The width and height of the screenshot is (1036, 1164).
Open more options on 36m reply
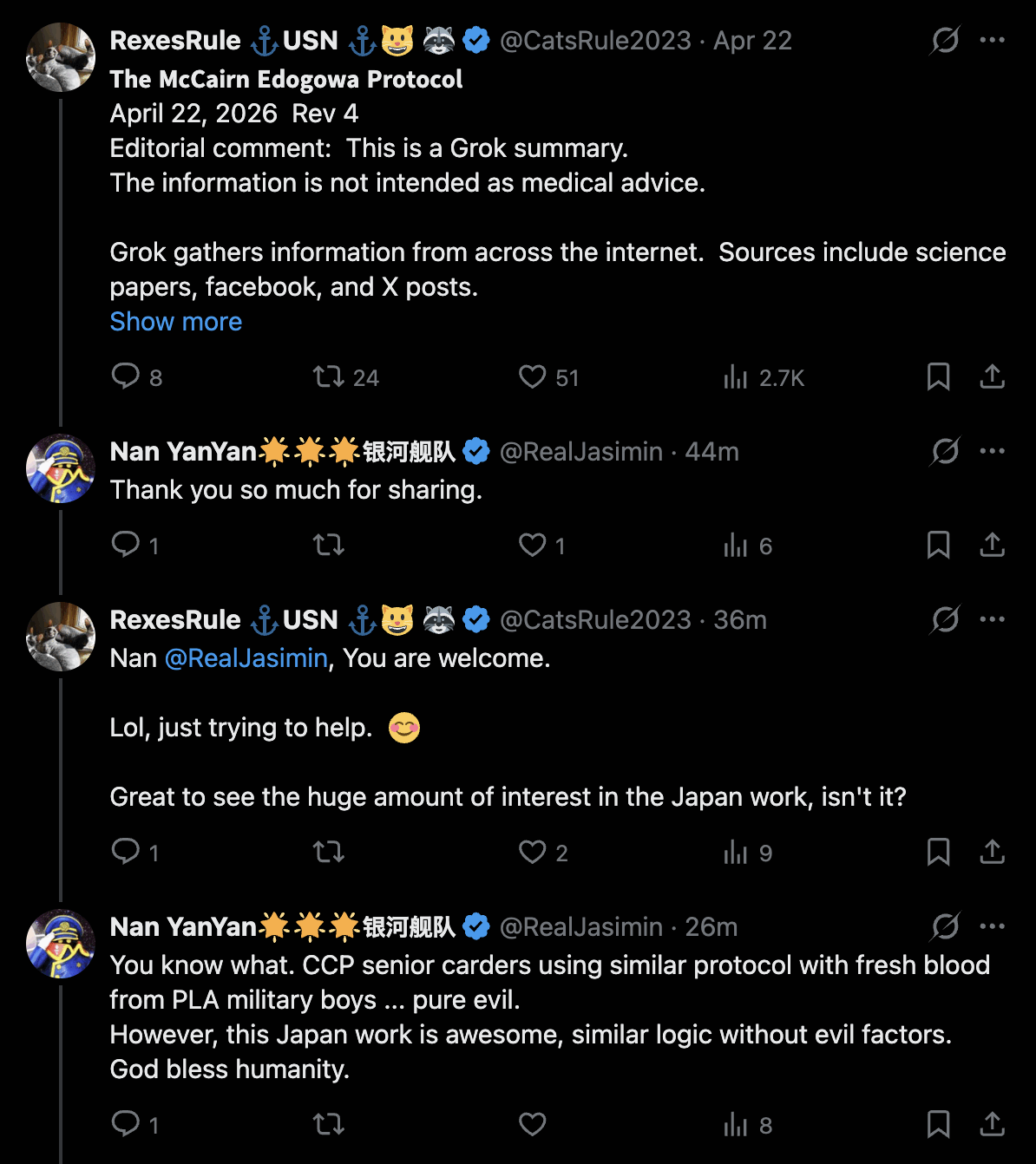(992, 619)
